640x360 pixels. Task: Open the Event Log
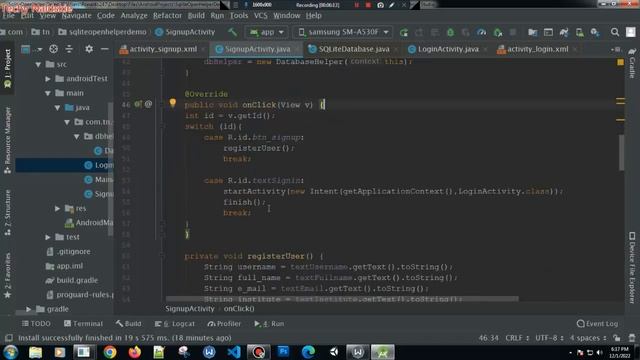597,324
